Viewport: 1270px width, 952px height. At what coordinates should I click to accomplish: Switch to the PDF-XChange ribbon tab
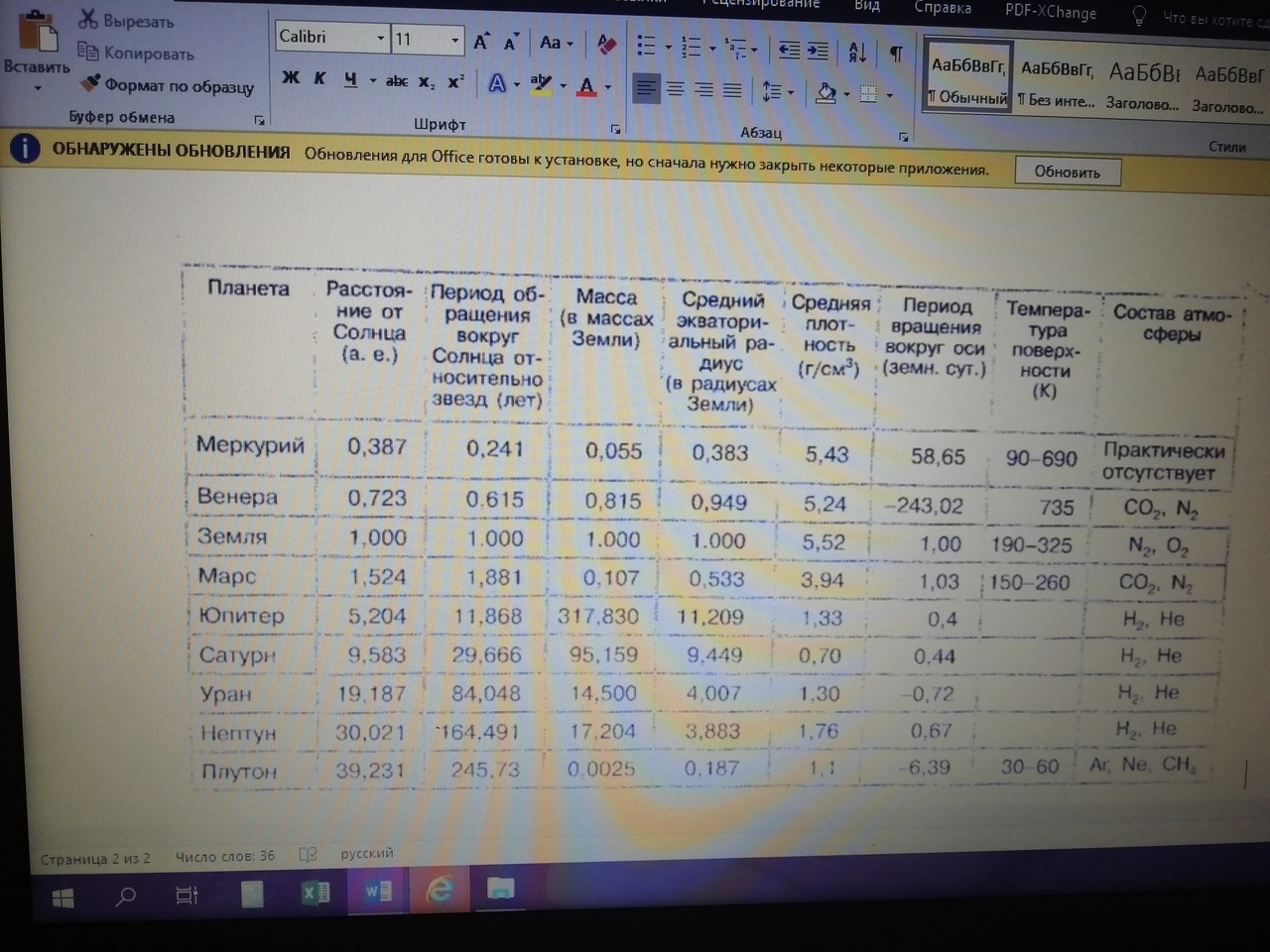pyautogui.click(x=1051, y=12)
